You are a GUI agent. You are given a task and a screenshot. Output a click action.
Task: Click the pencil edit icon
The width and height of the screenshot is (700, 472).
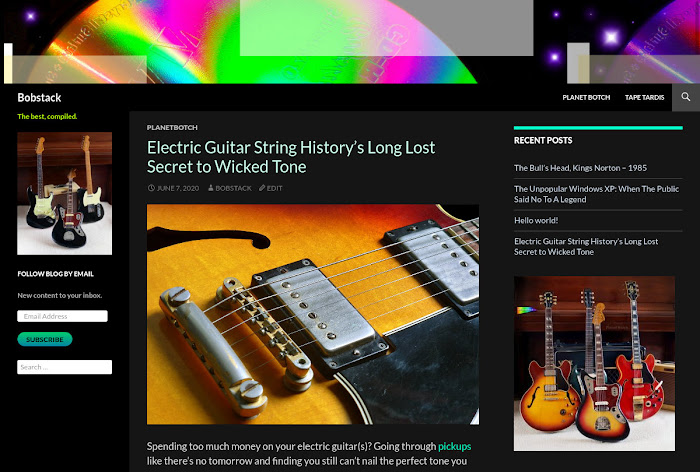pyautogui.click(x=262, y=188)
